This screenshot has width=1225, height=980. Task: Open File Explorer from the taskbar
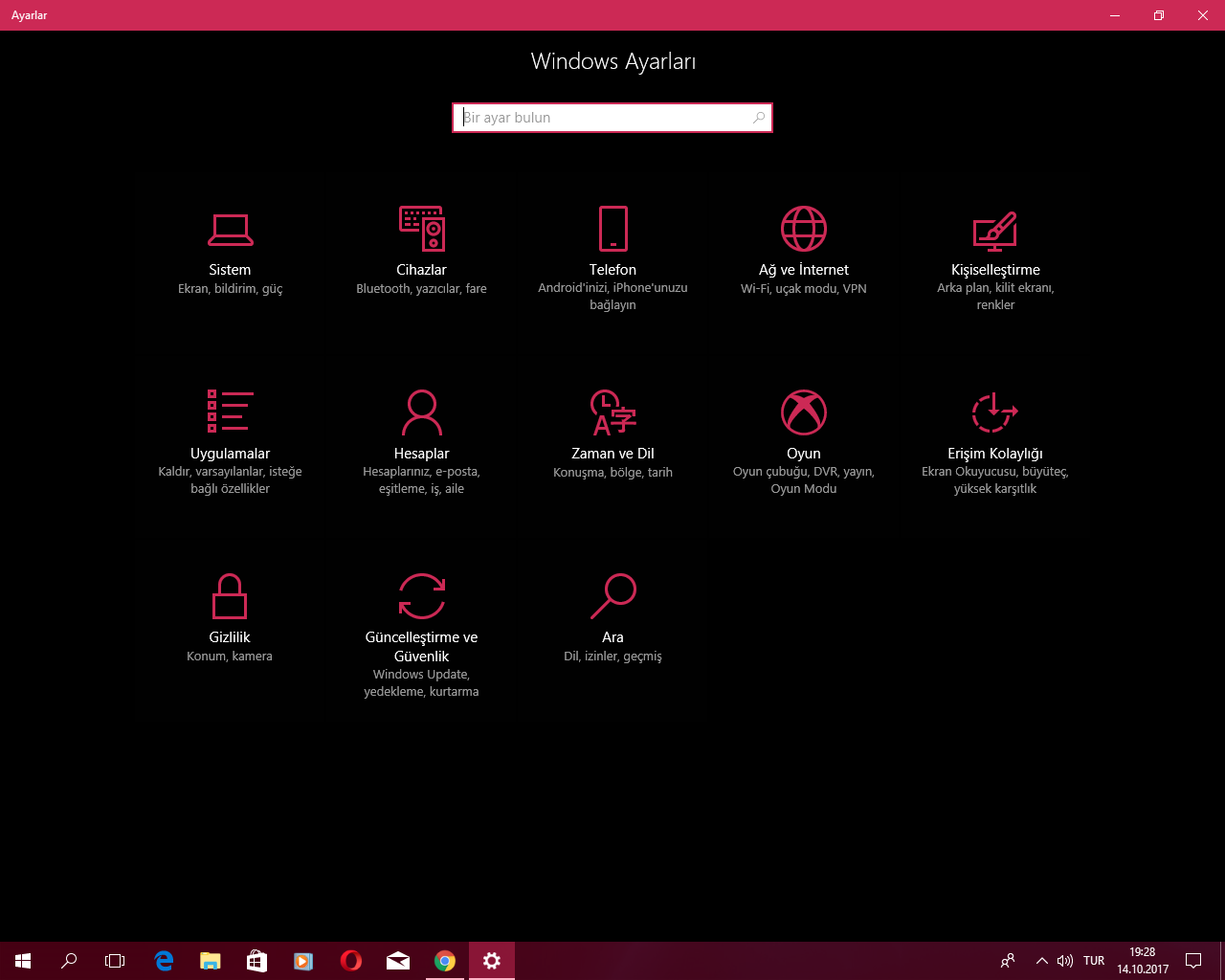pos(211,961)
